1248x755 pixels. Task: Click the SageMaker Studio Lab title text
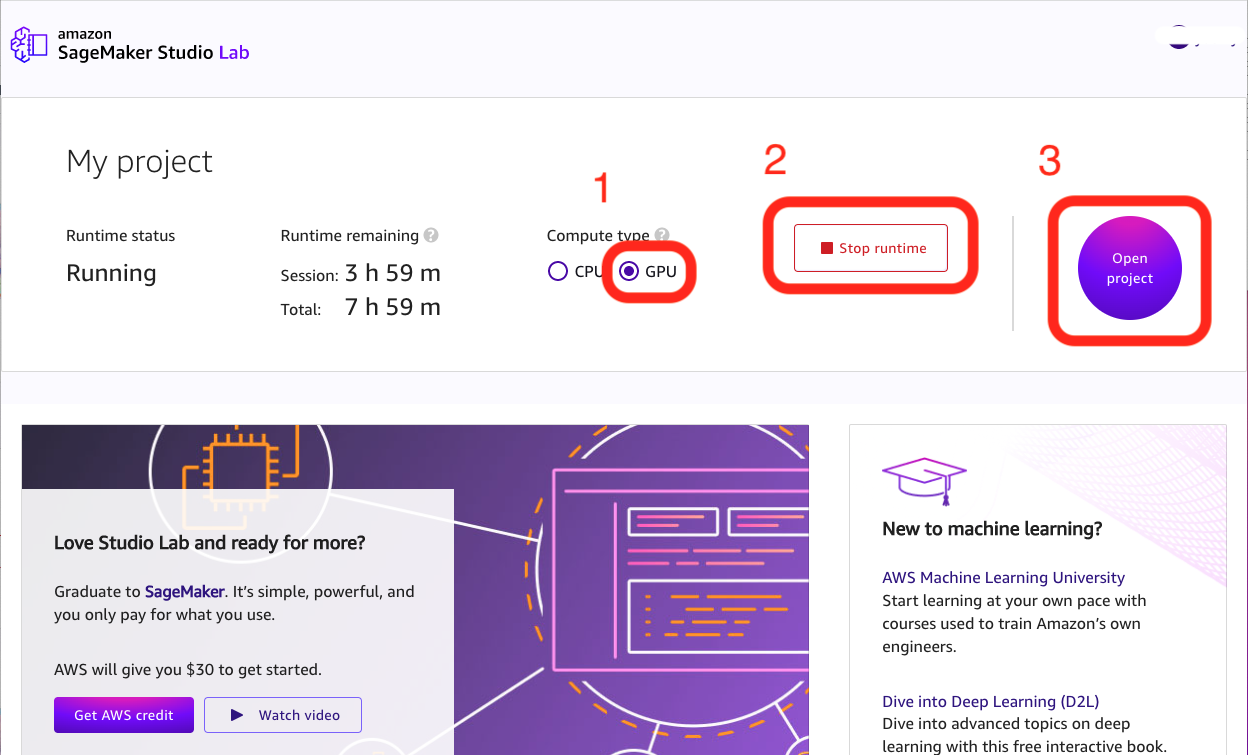pyautogui.click(x=153, y=52)
